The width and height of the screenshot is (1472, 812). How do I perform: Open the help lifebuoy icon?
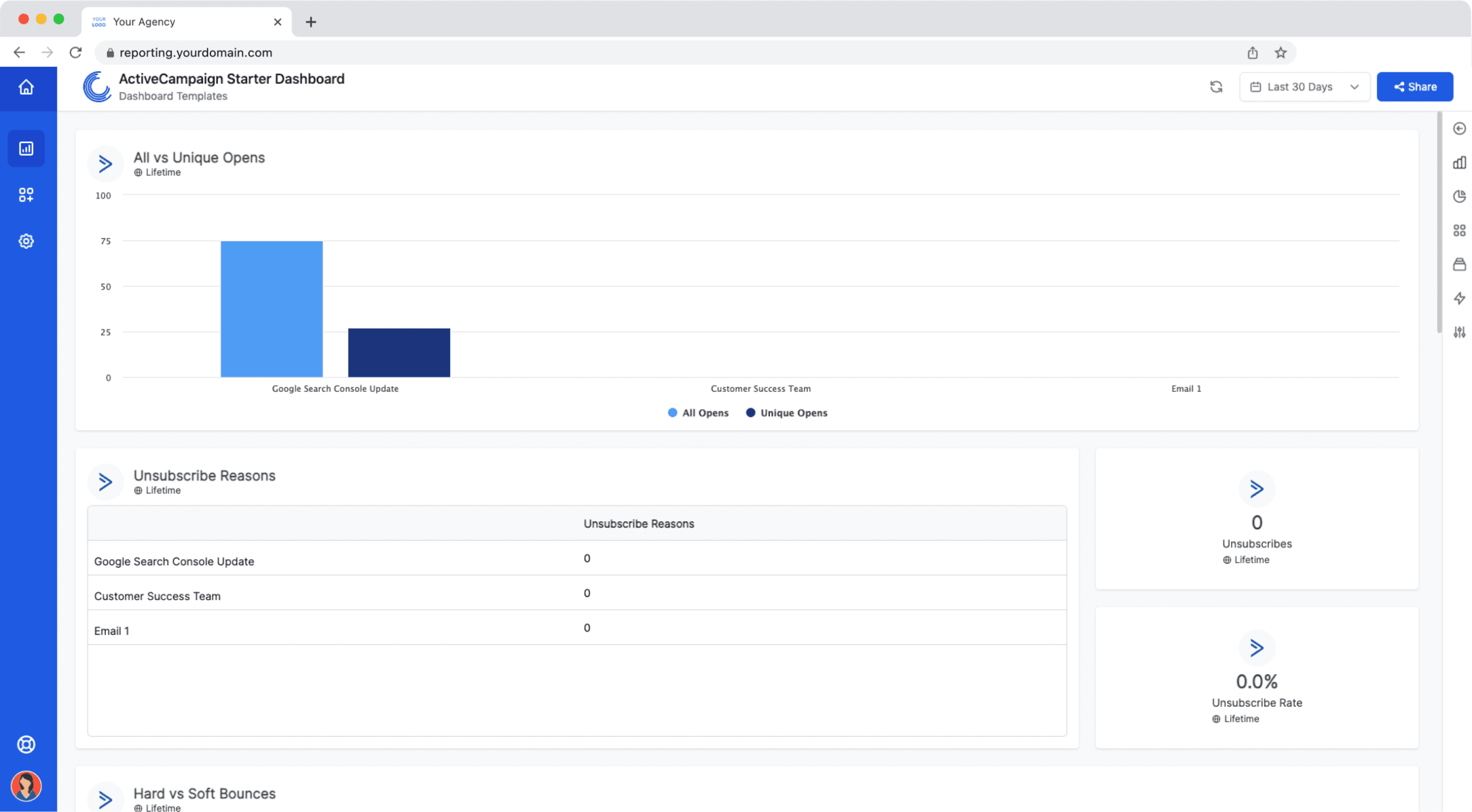26,745
